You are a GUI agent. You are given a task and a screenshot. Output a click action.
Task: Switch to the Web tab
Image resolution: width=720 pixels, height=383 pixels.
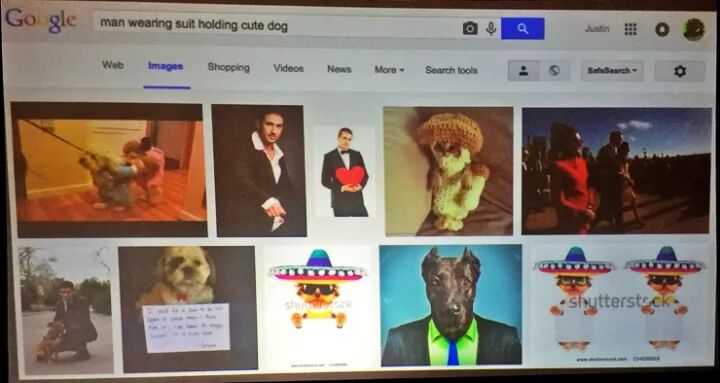click(x=112, y=65)
